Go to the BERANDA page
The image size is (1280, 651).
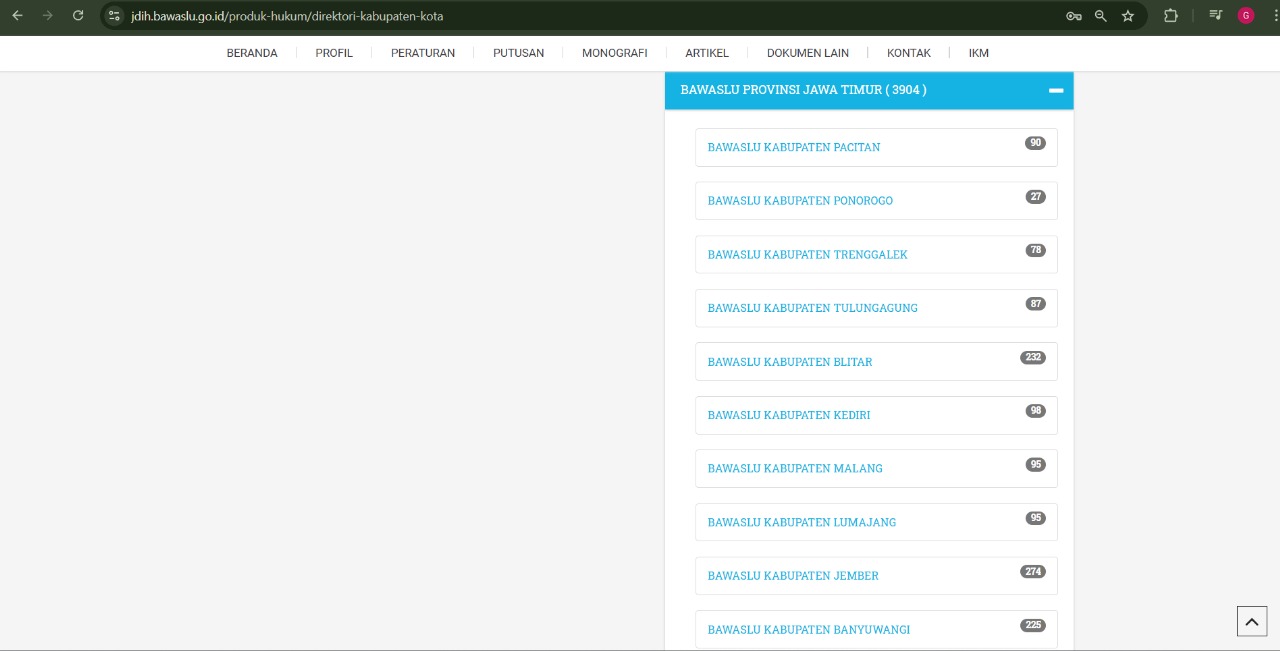coord(252,53)
